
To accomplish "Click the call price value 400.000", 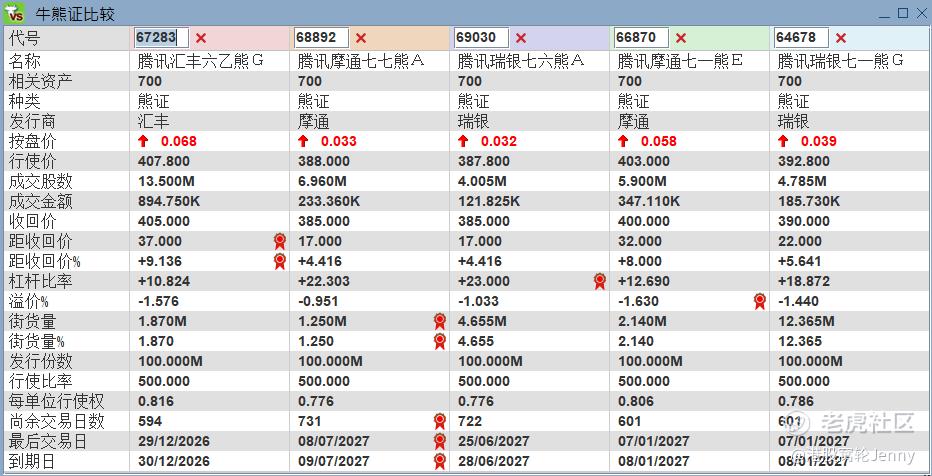I will pyautogui.click(x=644, y=221).
